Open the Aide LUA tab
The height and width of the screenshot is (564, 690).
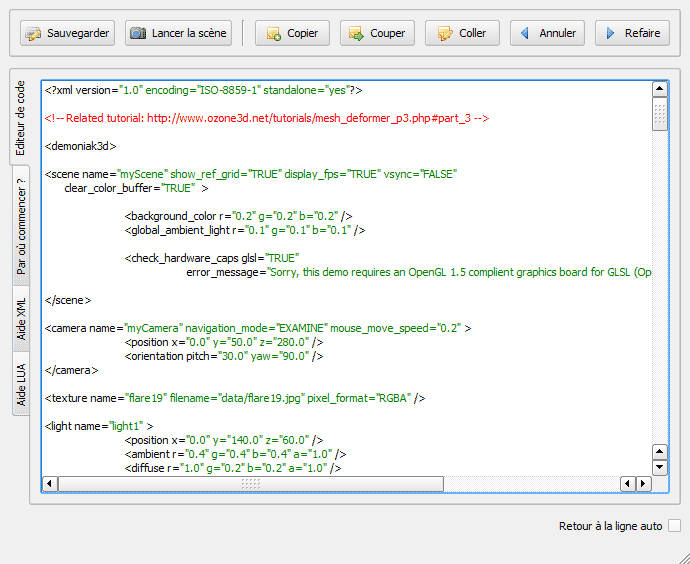point(21,384)
